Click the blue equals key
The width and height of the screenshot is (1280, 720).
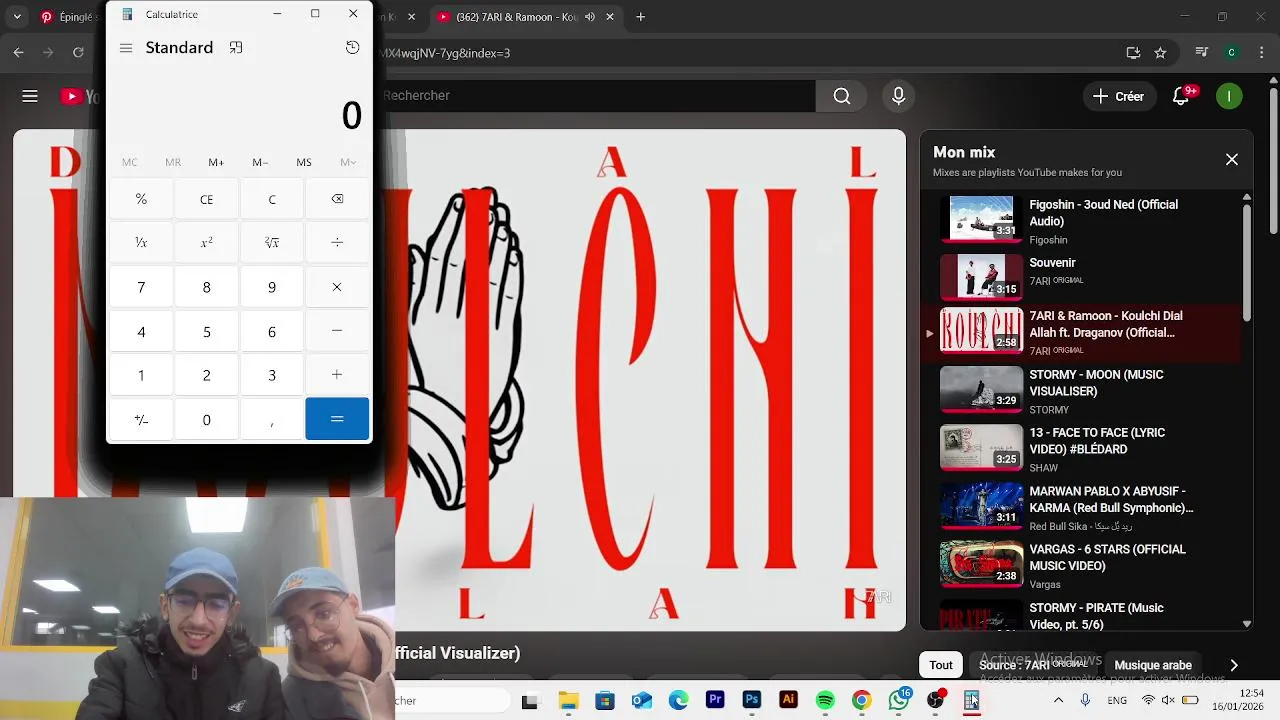coord(337,419)
